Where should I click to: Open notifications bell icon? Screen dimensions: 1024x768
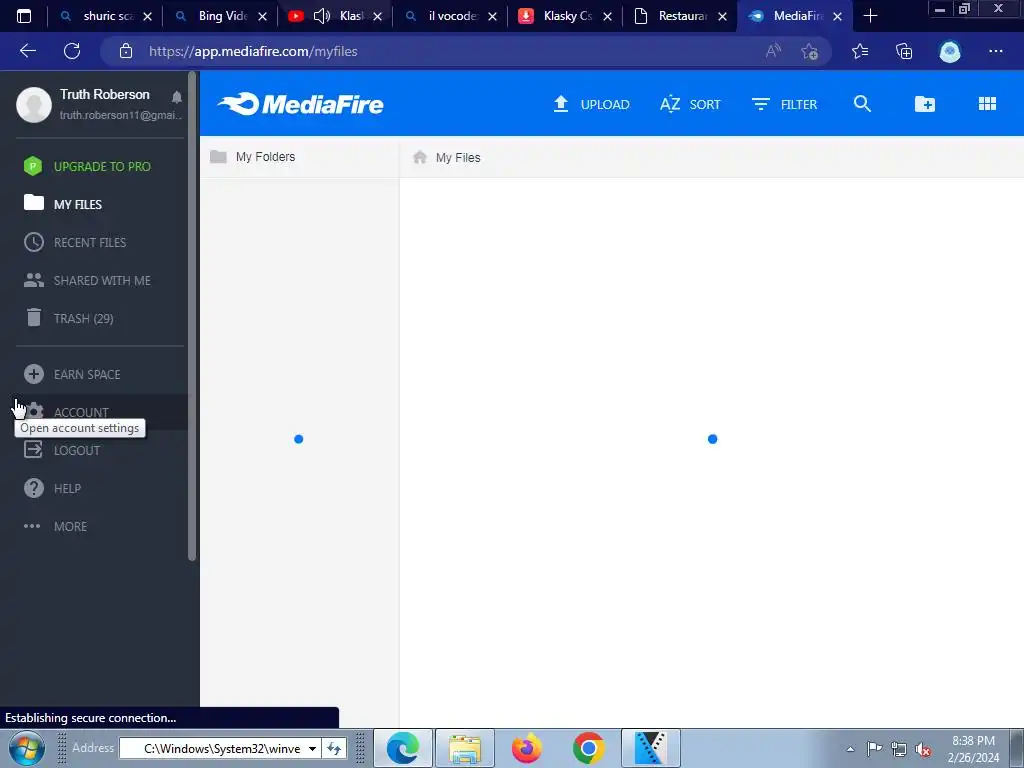(x=176, y=97)
